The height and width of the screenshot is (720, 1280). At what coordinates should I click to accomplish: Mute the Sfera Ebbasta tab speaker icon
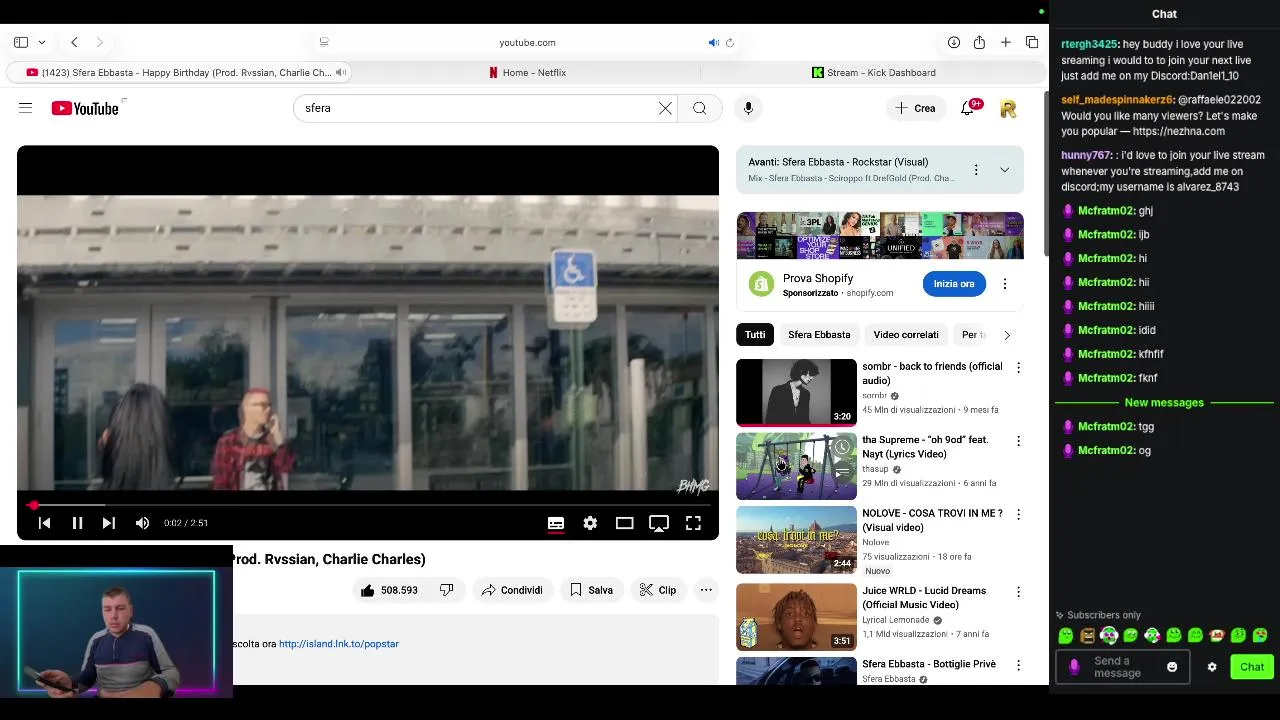click(x=341, y=72)
